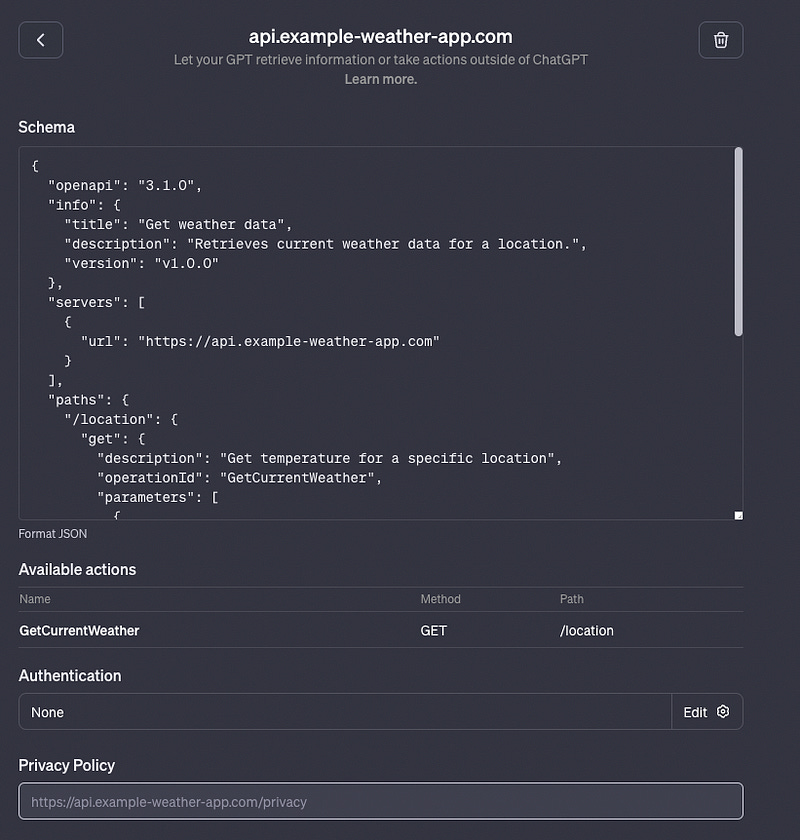The image size is (800, 840).
Task: Click the /location path entry
Action: point(587,631)
